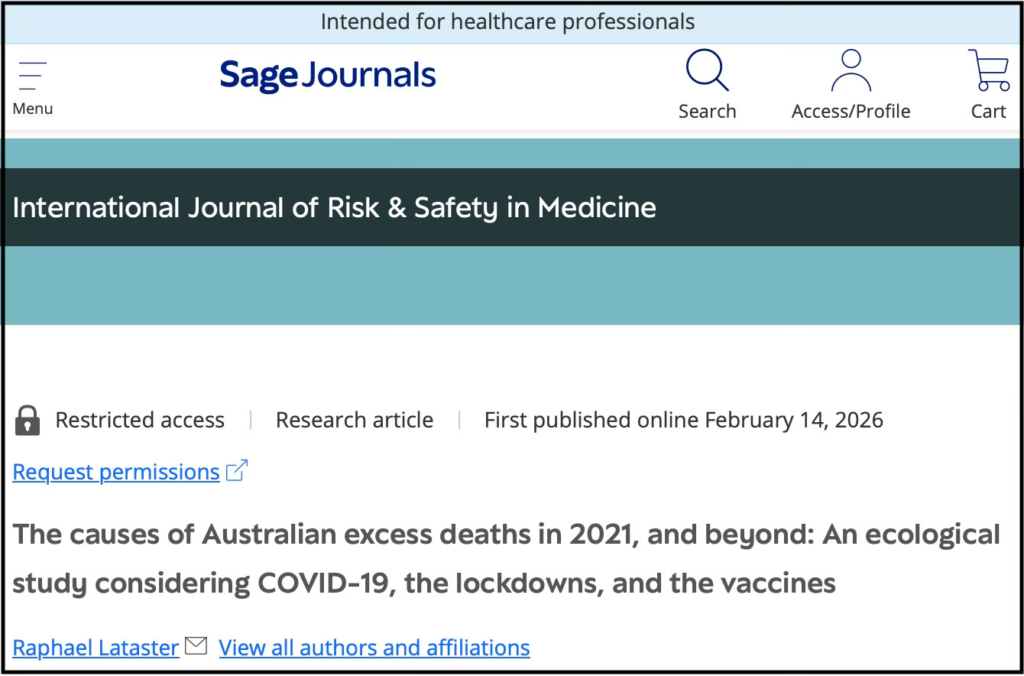Click the Australian excess deaths article title
This screenshot has width=1024, height=676.
click(506, 558)
